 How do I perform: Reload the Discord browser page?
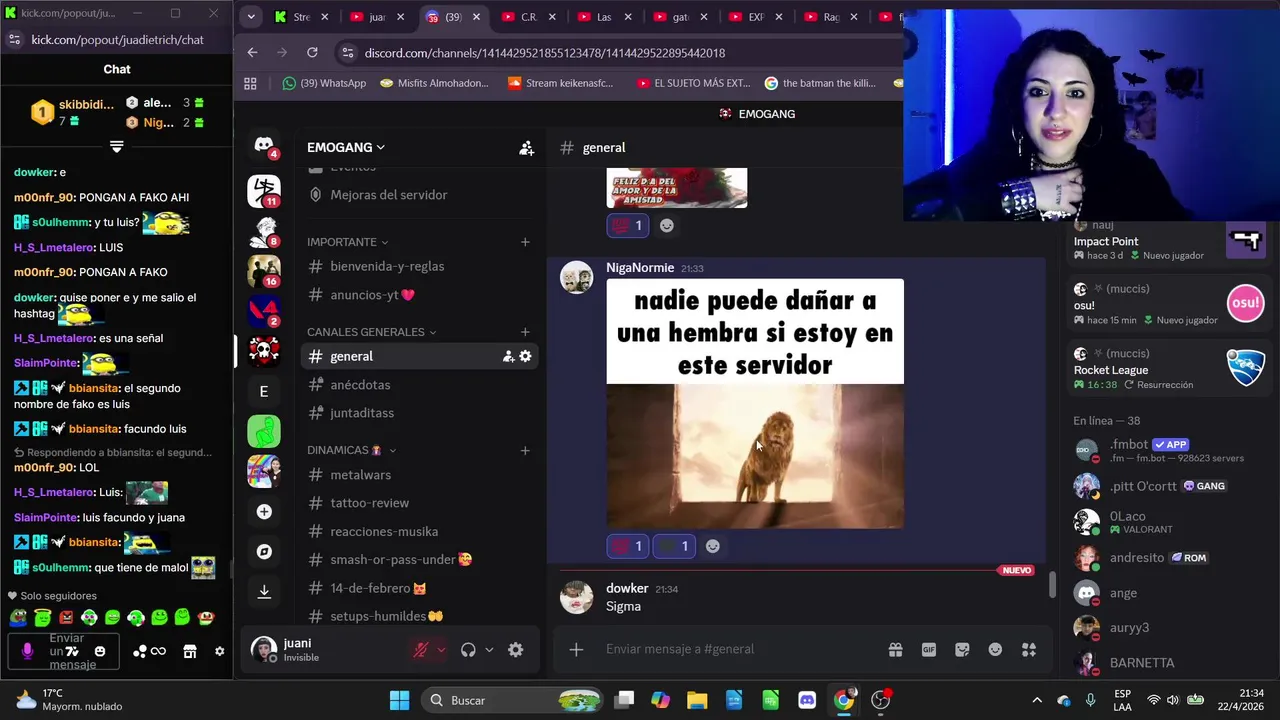(312, 52)
